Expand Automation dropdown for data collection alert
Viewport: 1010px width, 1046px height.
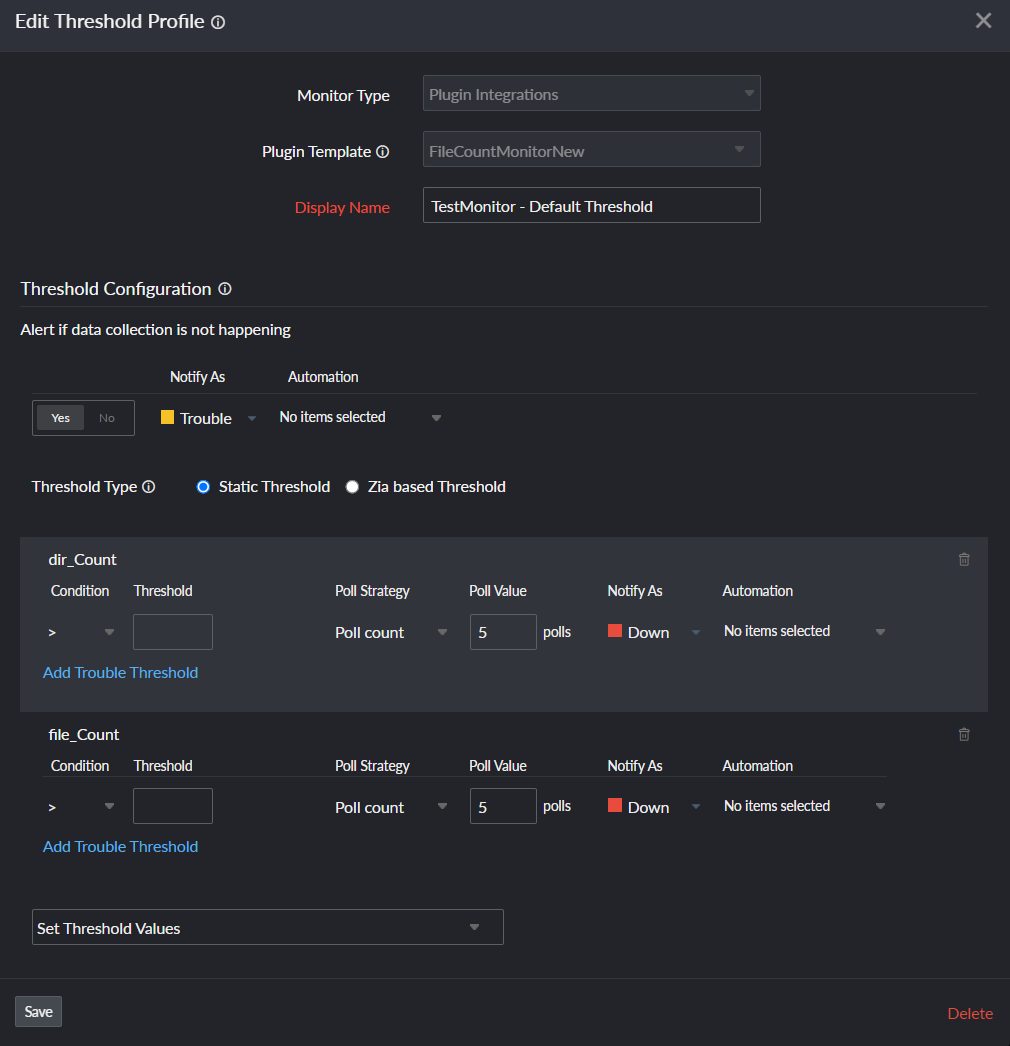pos(360,418)
